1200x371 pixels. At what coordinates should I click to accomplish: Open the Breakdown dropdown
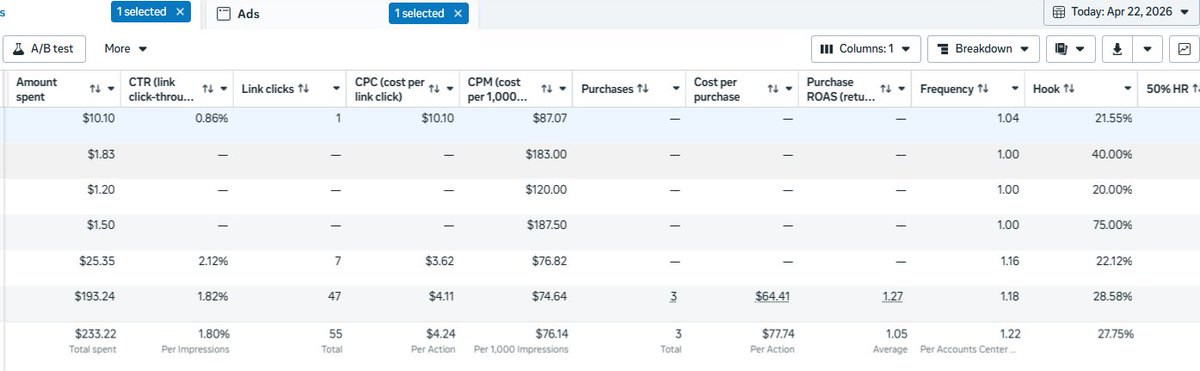[984, 48]
